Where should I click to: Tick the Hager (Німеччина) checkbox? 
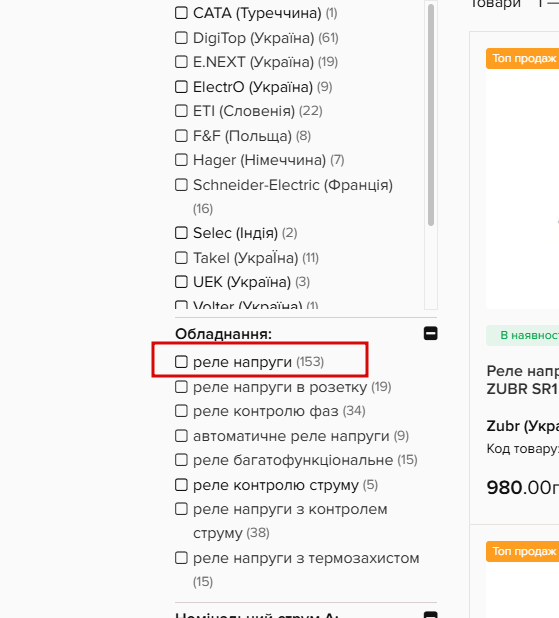coord(181,160)
